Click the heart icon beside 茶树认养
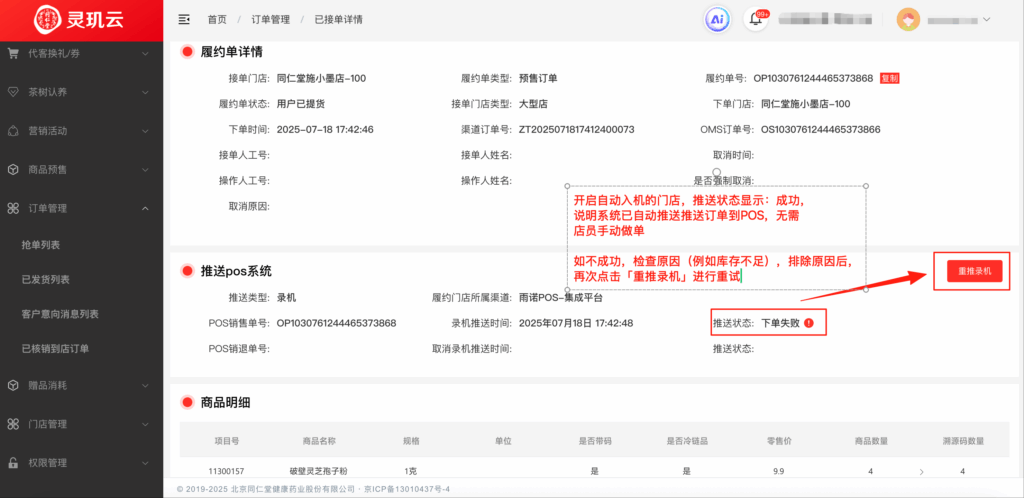1024x498 pixels. [13, 92]
